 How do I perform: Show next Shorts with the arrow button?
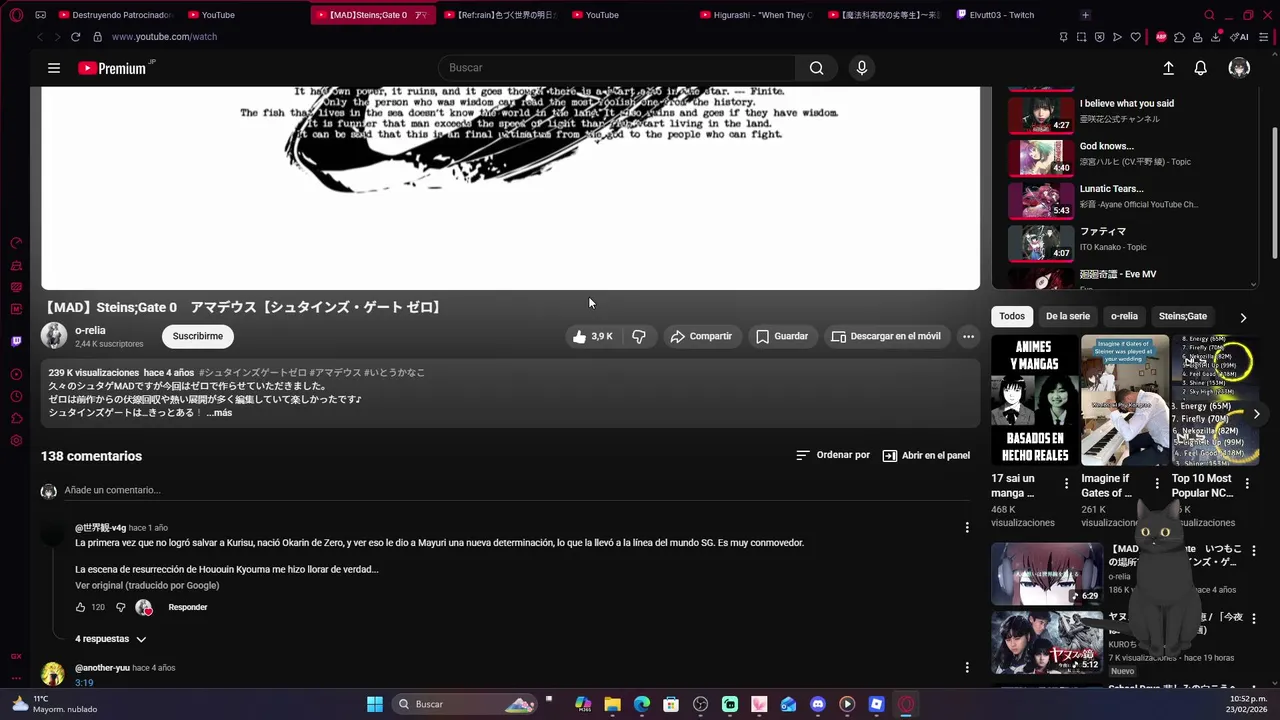pos(1257,414)
